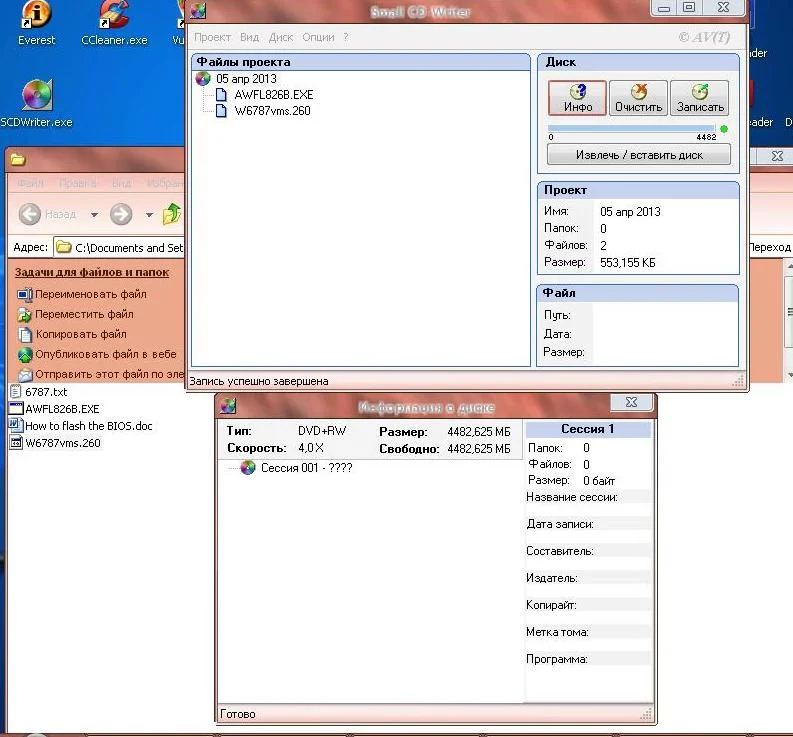Click status bar text Запись успешно завершена
Viewport: 793px width, 737px height.
[x=258, y=381]
